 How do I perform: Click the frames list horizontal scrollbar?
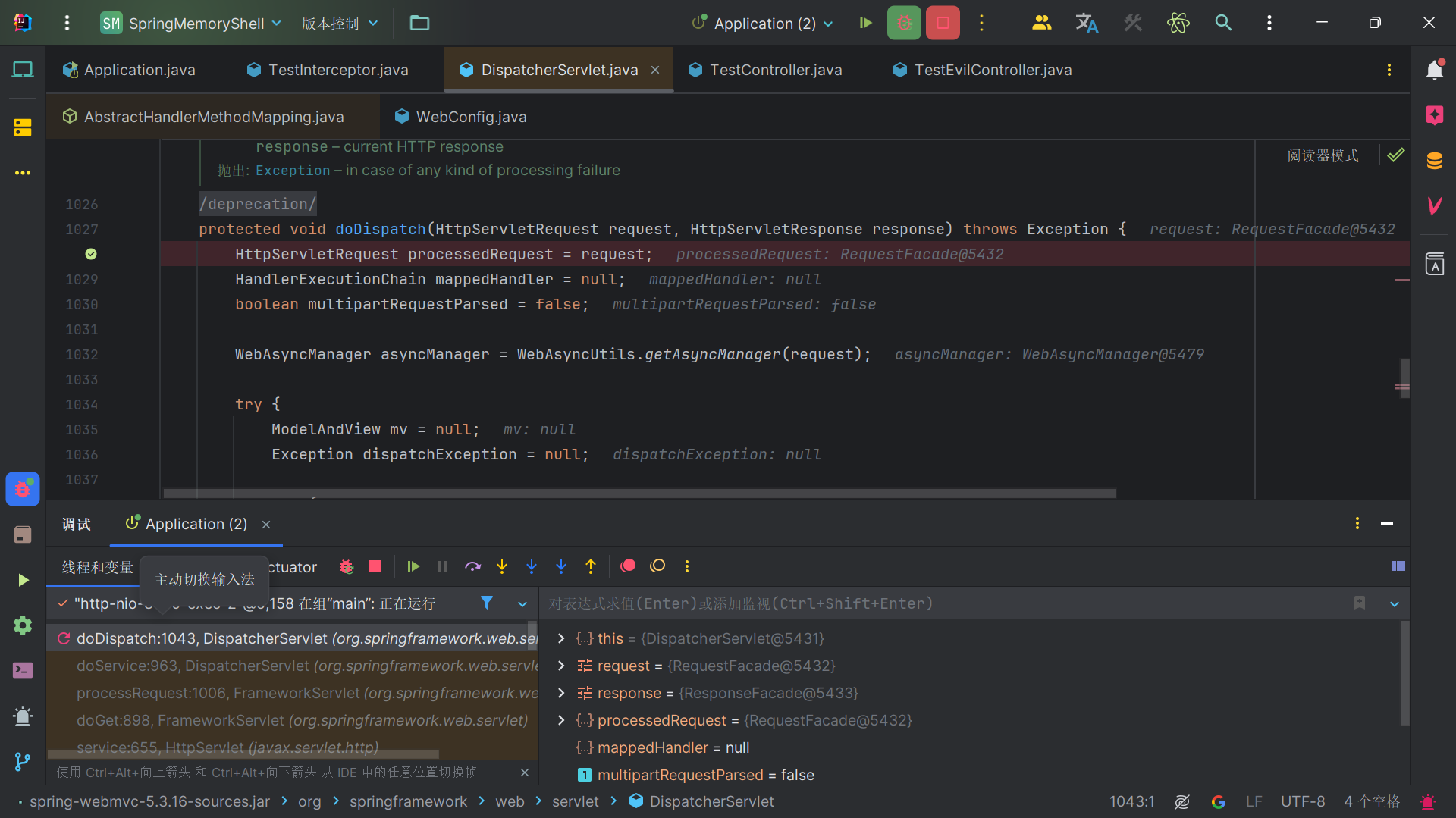pos(243,754)
